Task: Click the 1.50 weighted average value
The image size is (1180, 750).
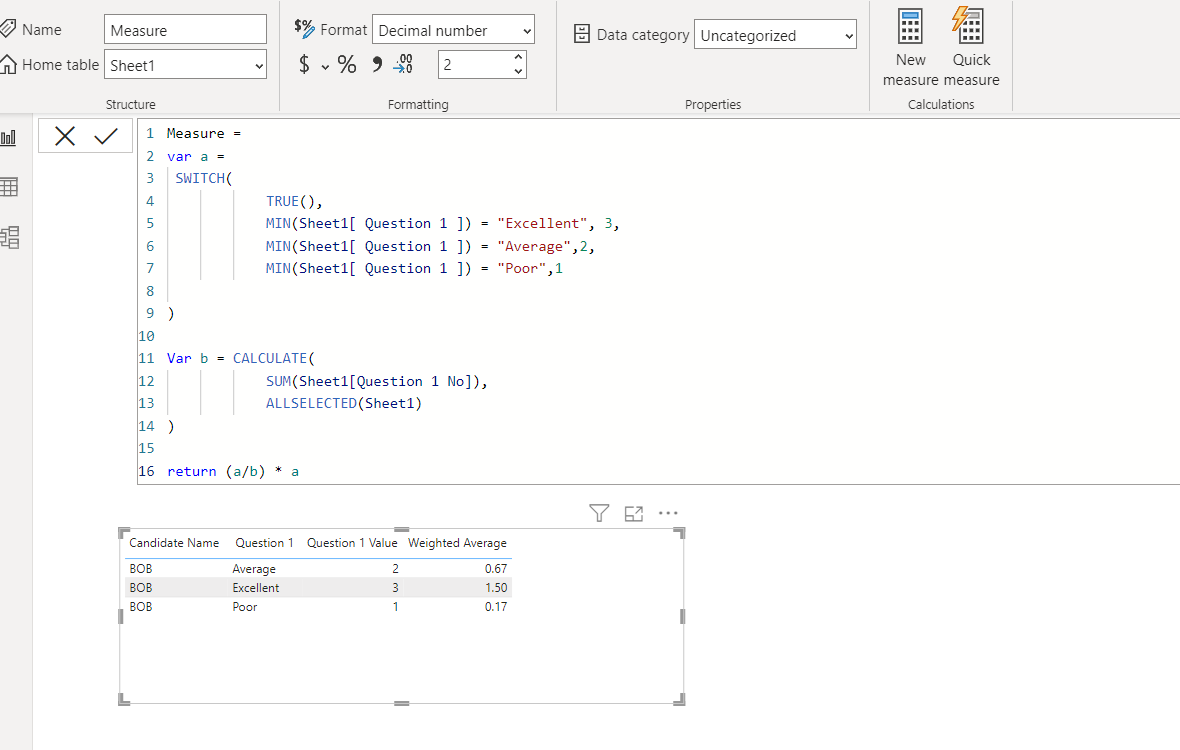Action: coord(496,588)
